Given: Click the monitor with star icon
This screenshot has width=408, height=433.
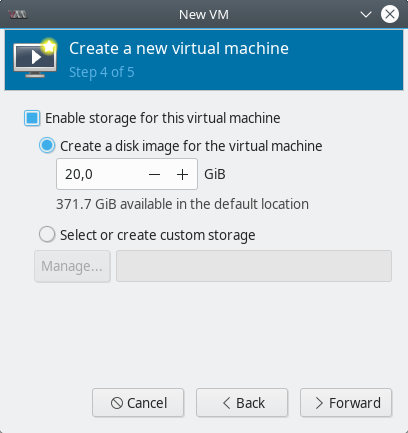Looking at the screenshot, I should click(x=36, y=58).
